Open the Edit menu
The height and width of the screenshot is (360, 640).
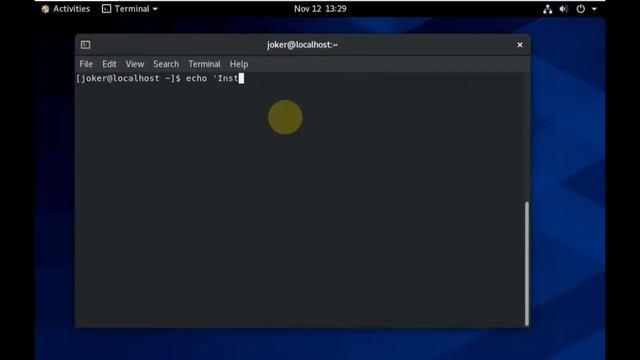click(109, 64)
